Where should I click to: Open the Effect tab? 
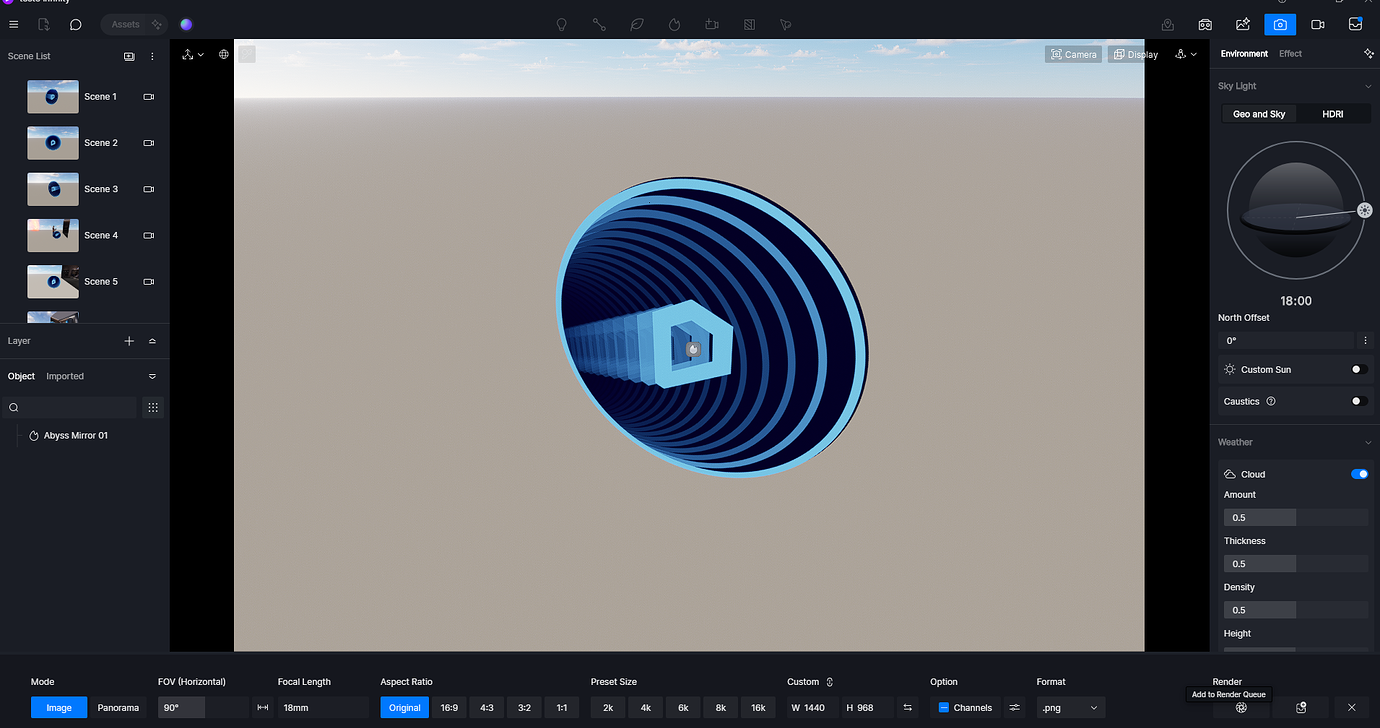pyautogui.click(x=1290, y=54)
